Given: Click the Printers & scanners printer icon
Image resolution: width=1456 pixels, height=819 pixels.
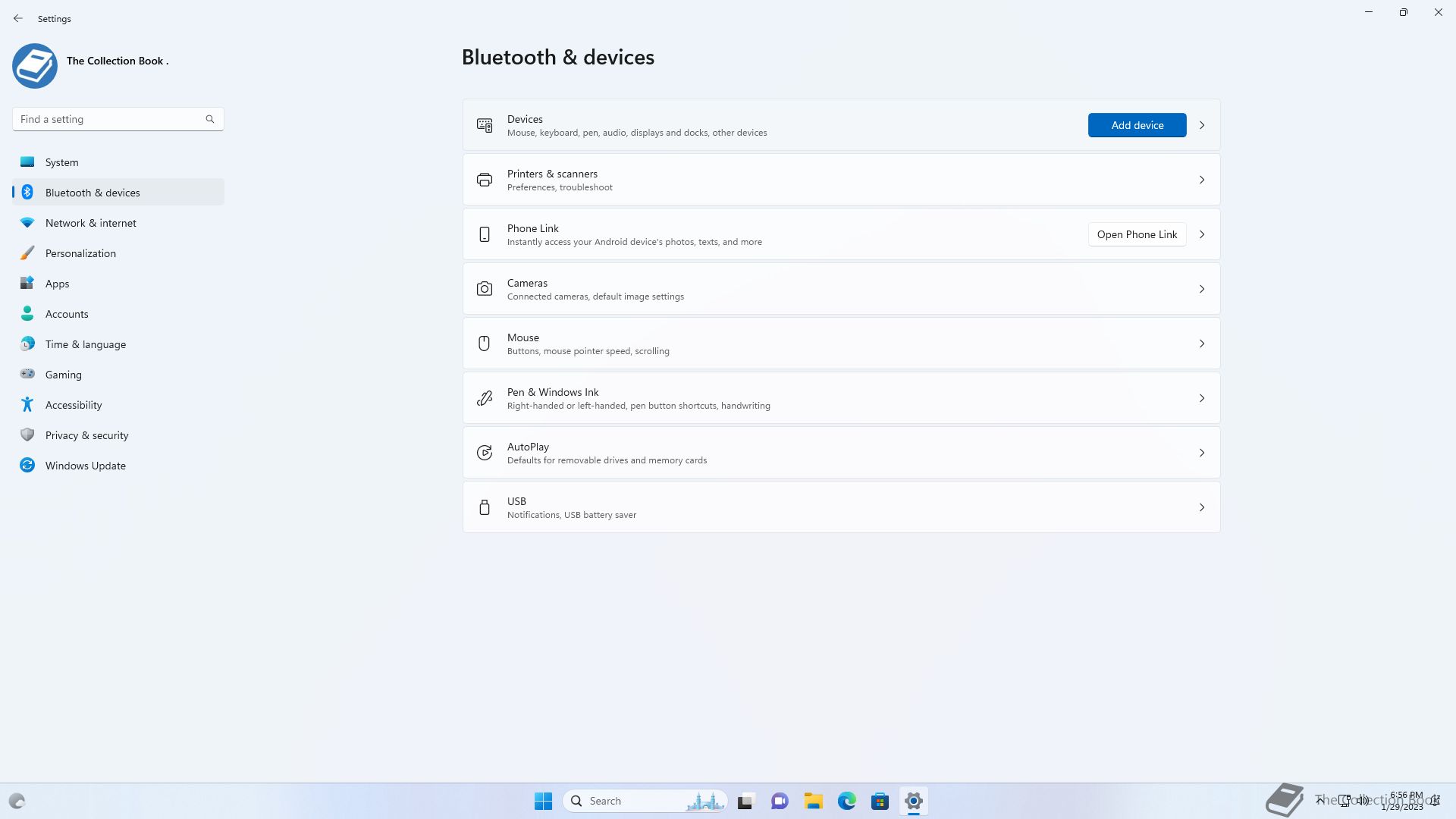Looking at the screenshot, I should coord(485,180).
